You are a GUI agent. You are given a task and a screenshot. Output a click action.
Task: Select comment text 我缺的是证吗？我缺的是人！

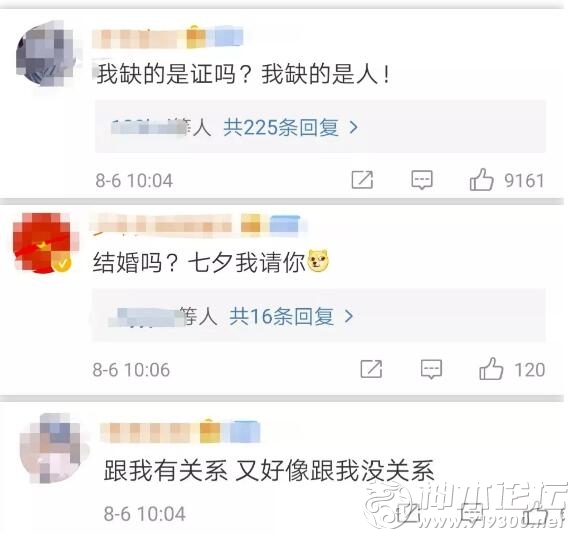click(243, 74)
